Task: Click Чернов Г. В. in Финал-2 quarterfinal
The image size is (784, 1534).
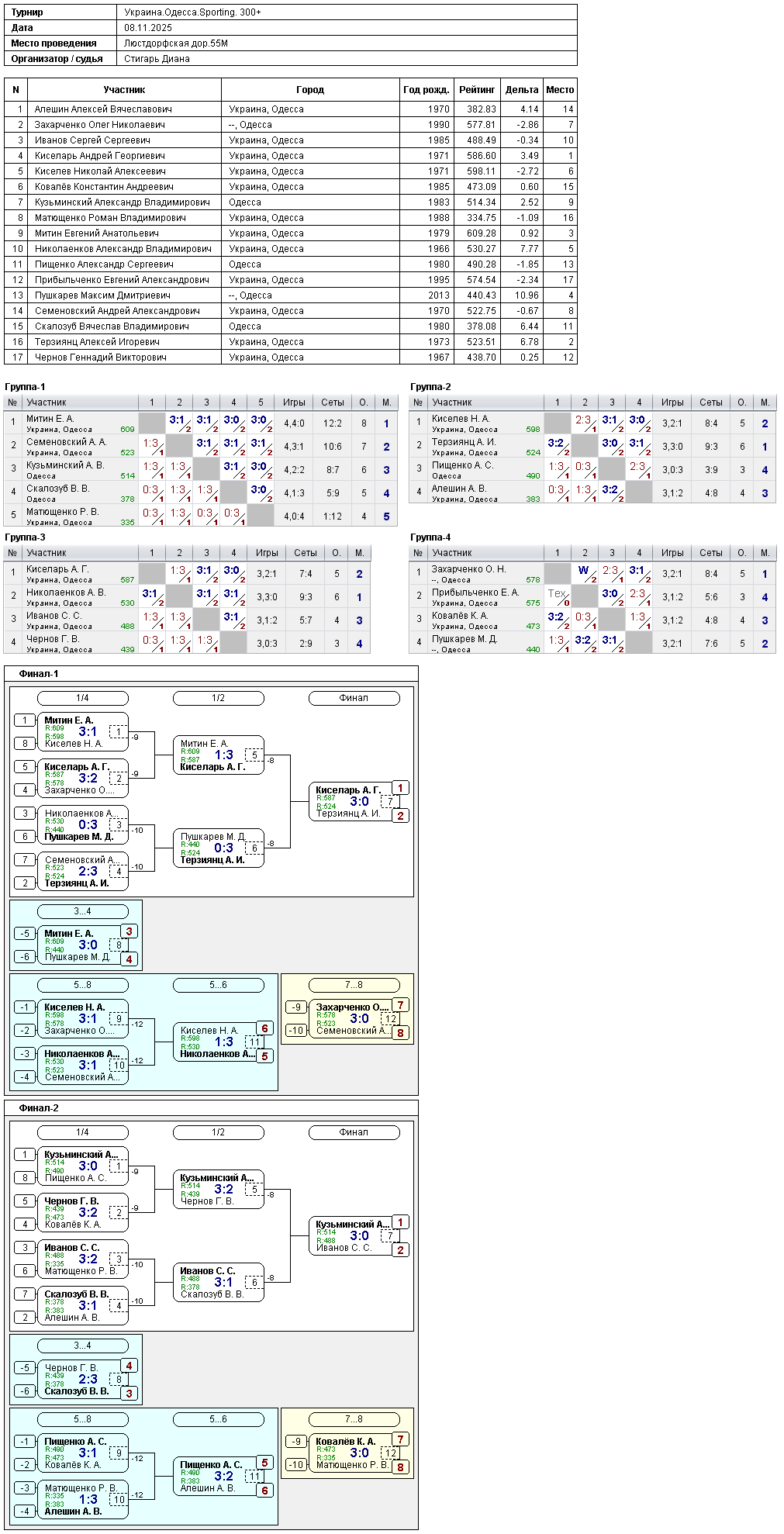Action: click(71, 1201)
